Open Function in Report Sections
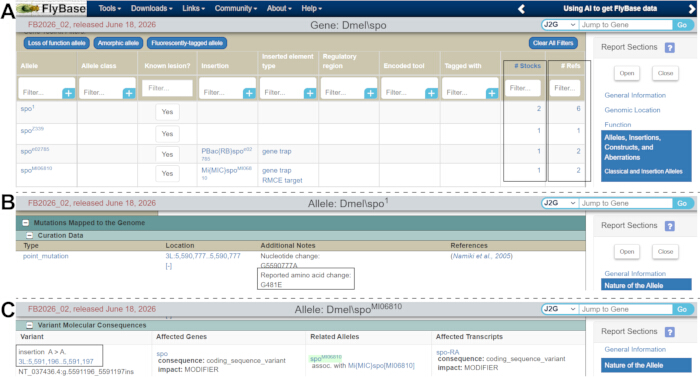Viewport: 700px width, 377px height. [618, 125]
